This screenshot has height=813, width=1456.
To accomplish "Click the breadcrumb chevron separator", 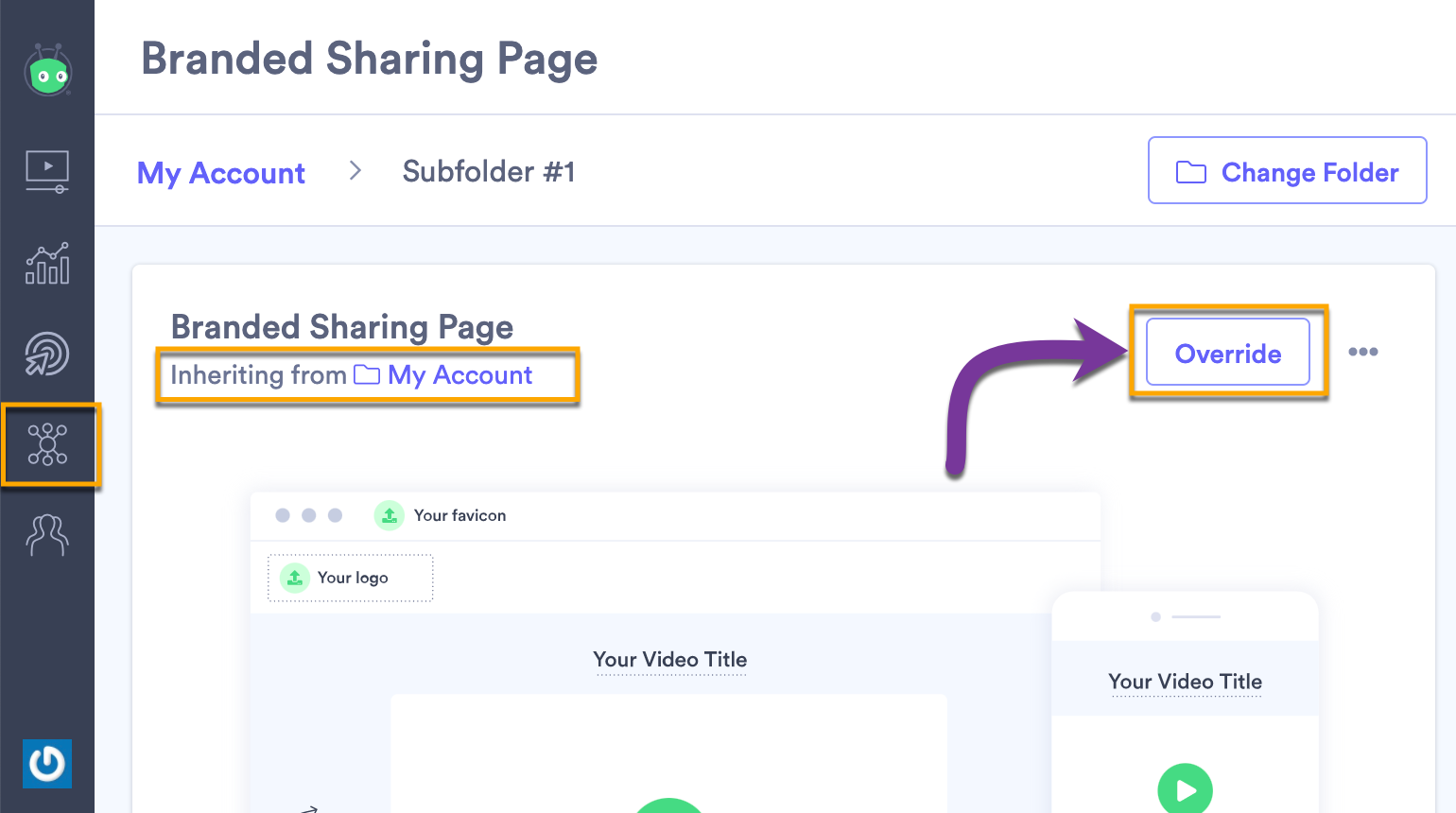I will (x=355, y=170).
